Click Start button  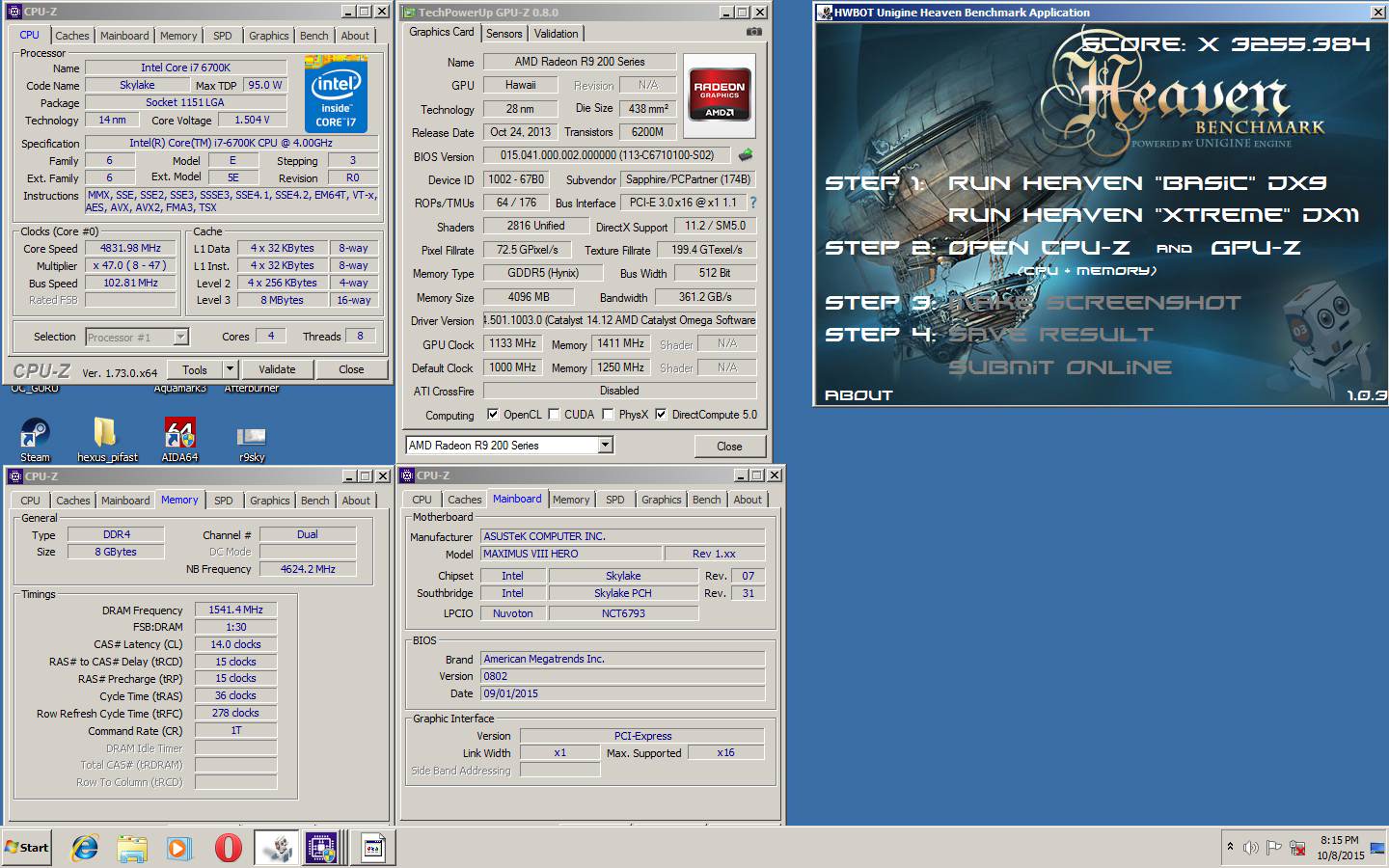tap(27, 848)
